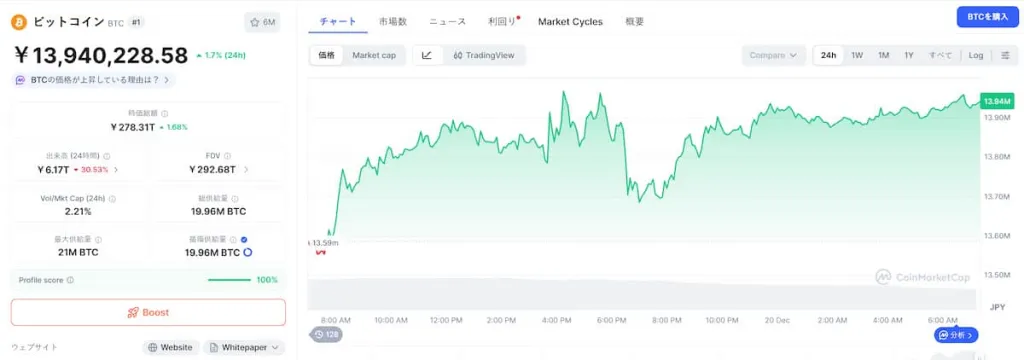Set chart range to 24h

coord(829,56)
